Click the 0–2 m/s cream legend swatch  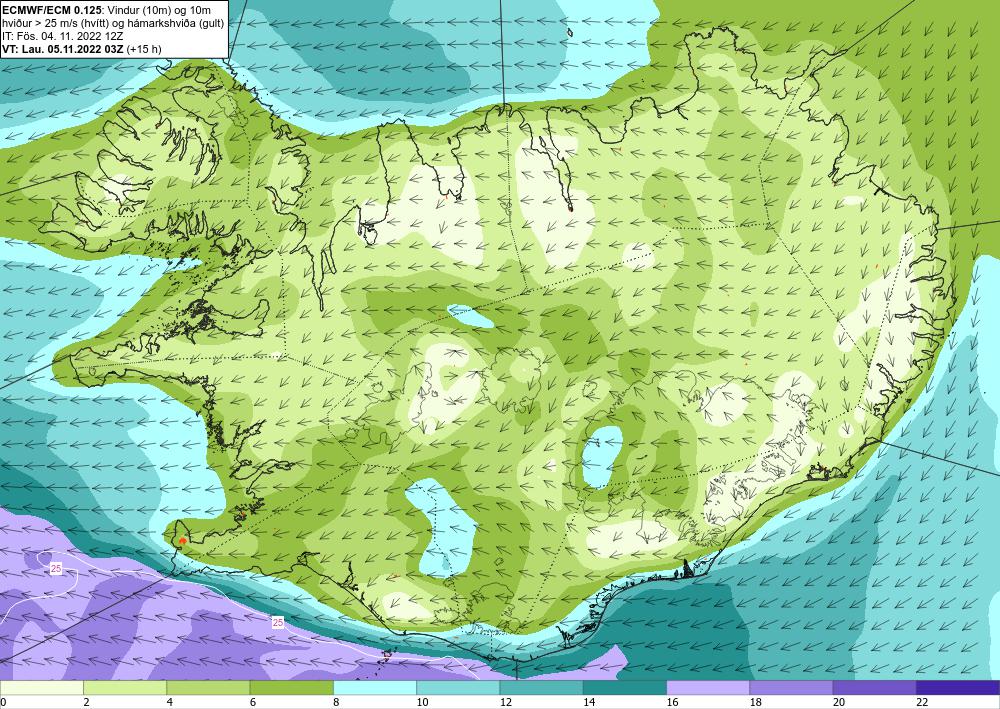point(41,688)
